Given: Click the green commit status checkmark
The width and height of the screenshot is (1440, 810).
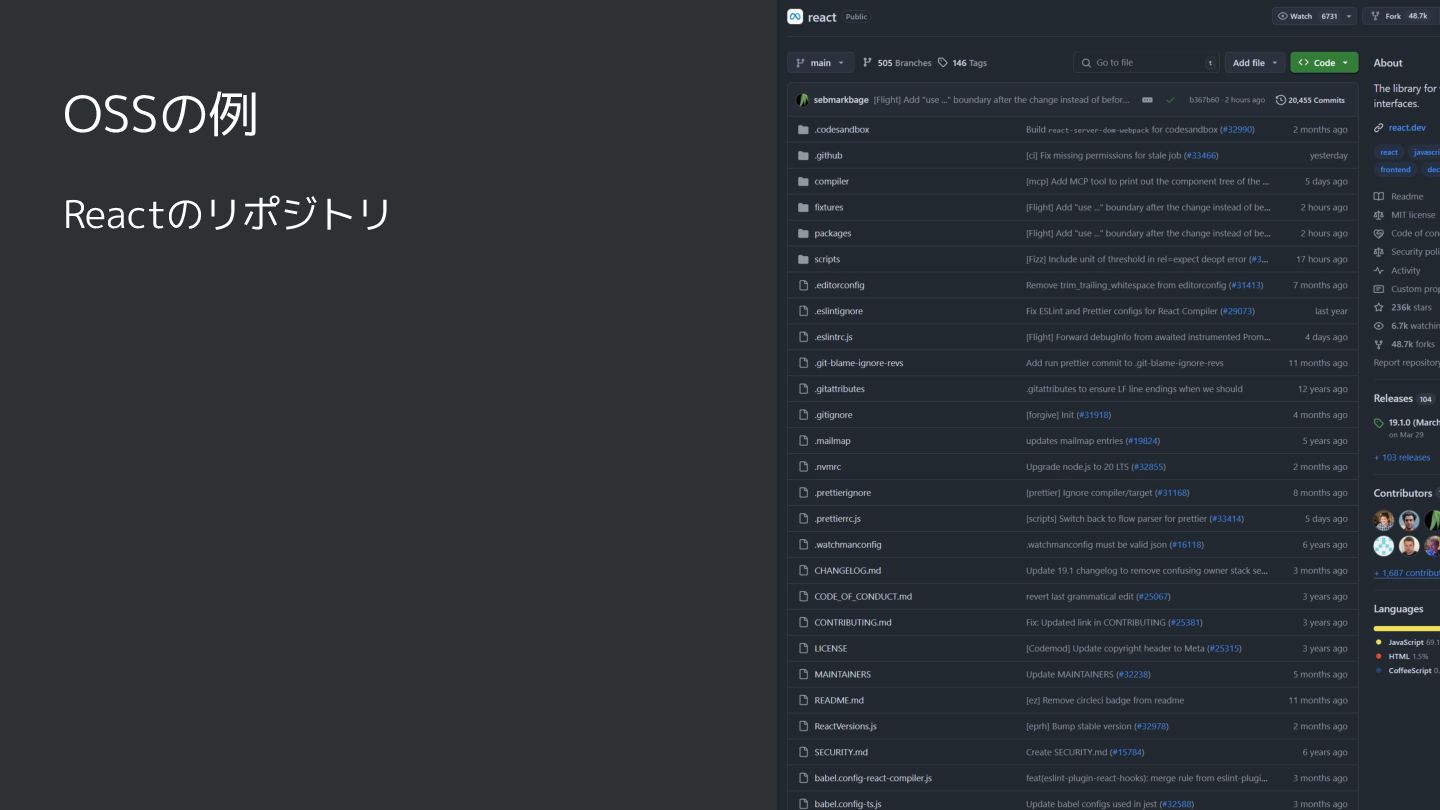Looking at the screenshot, I should point(1170,100).
